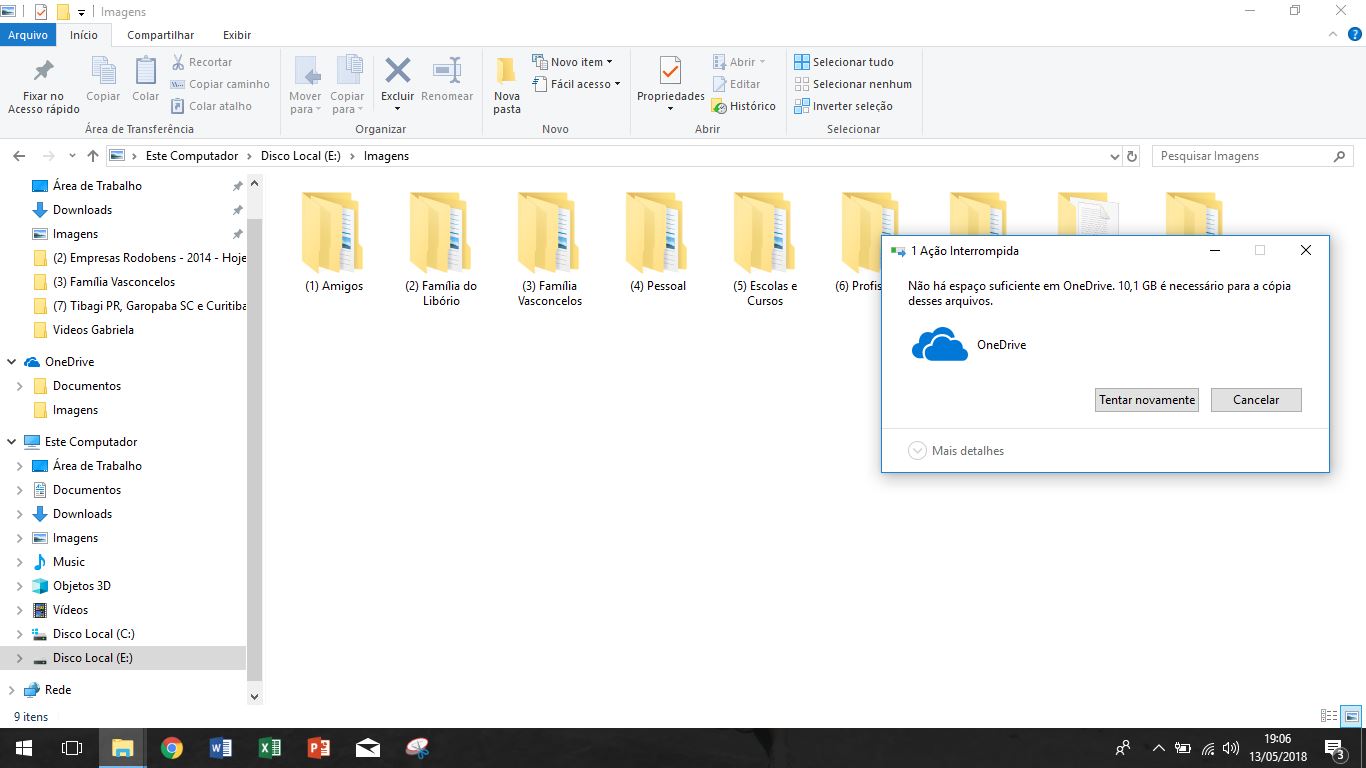This screenshot has height=768, width=1366.
Task: Click OneDrive cloud icon in dialog
Action: click(x=940, y=345)
